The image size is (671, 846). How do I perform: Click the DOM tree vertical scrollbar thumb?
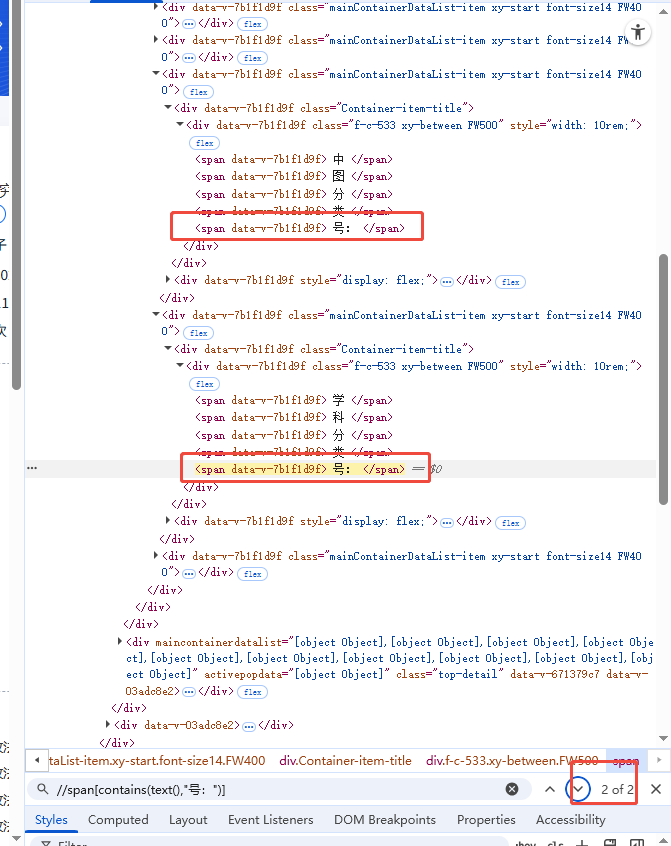click(663, 379)
